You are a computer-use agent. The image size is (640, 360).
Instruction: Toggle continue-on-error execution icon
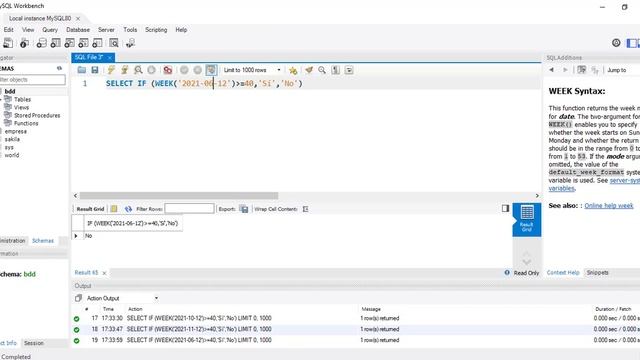(x=168, y=70)
